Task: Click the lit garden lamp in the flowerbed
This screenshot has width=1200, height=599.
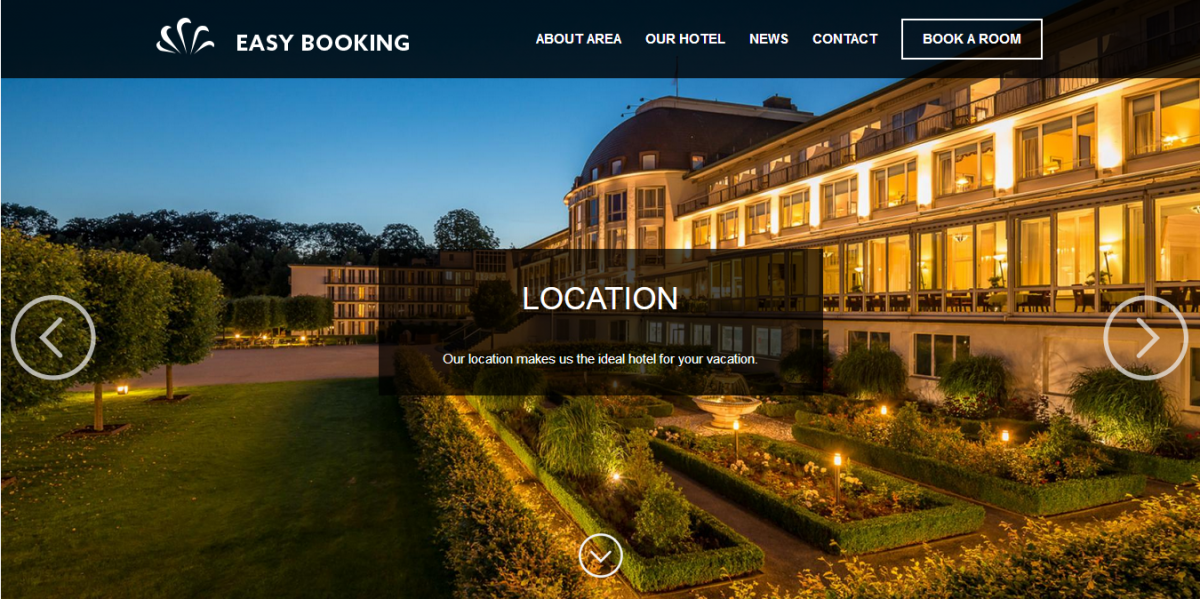Action: (838, 476)
